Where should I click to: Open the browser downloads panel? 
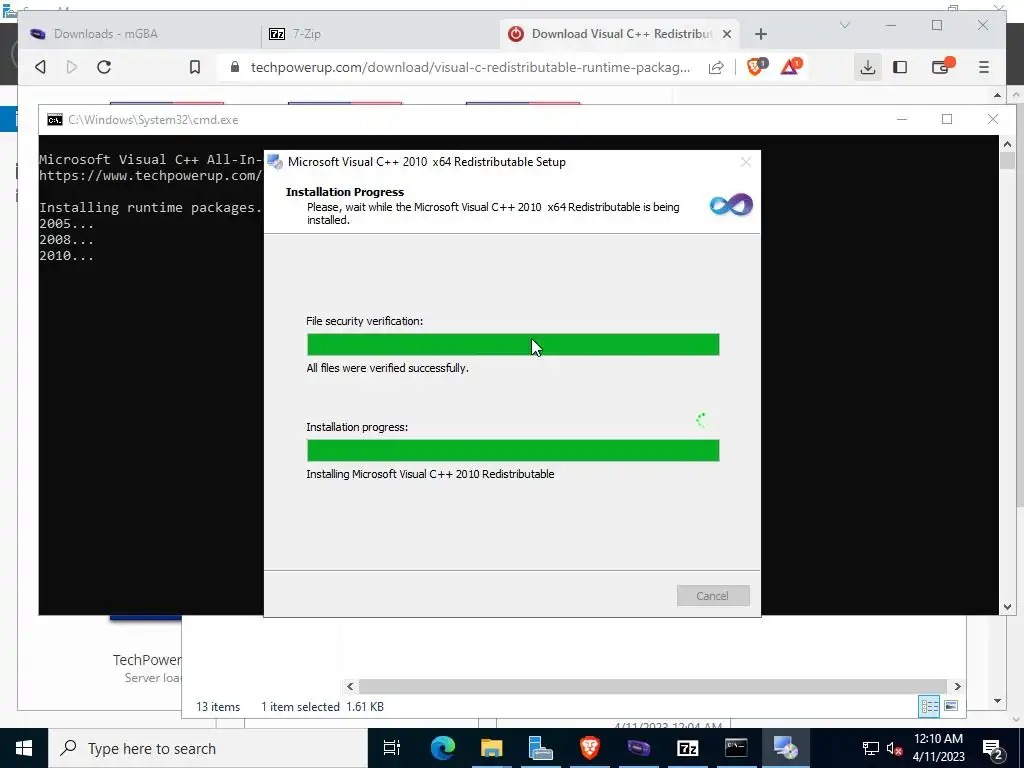[867, 67]
